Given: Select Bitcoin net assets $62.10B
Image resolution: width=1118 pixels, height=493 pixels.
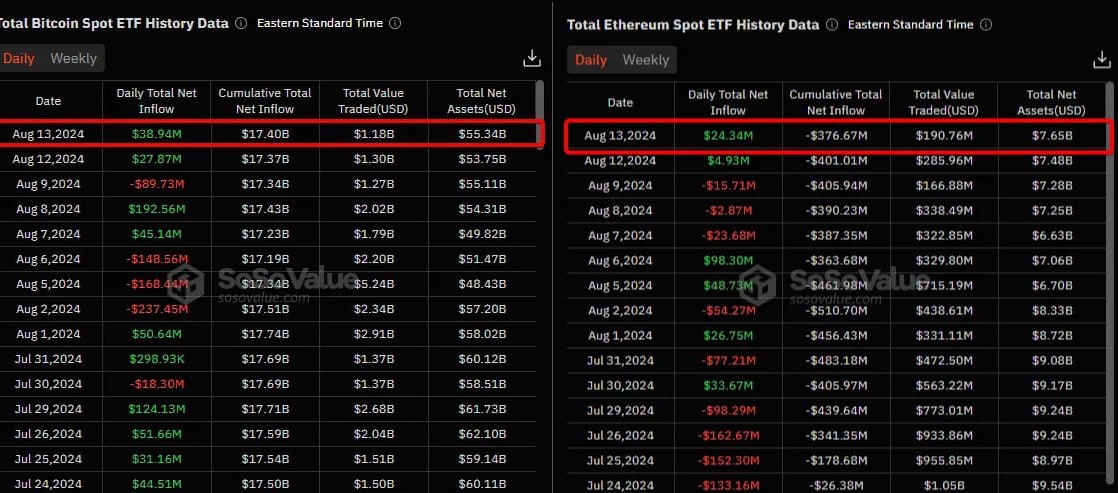Looking at the screenshot, I should 481,434.
